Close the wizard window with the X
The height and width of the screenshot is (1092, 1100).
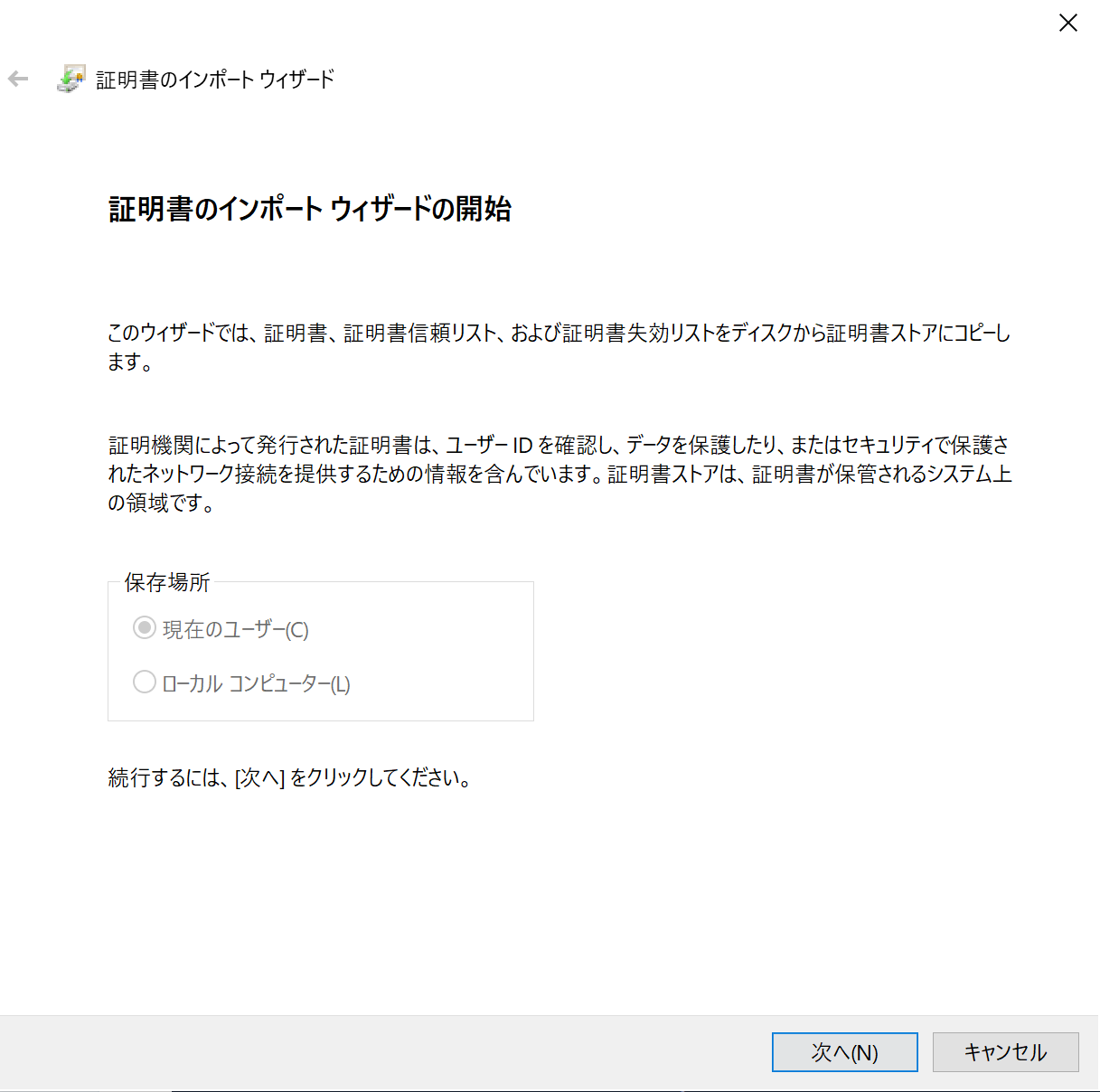(1067, 23)
